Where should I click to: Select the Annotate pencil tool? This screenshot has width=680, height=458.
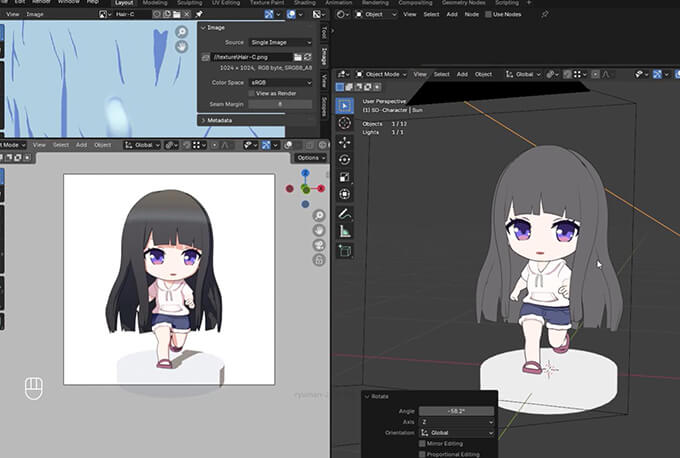click(x=345, y=213)
